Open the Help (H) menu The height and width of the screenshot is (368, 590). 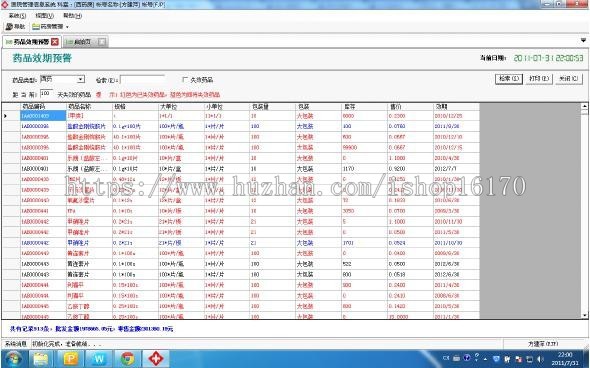(x=72, y=16)
